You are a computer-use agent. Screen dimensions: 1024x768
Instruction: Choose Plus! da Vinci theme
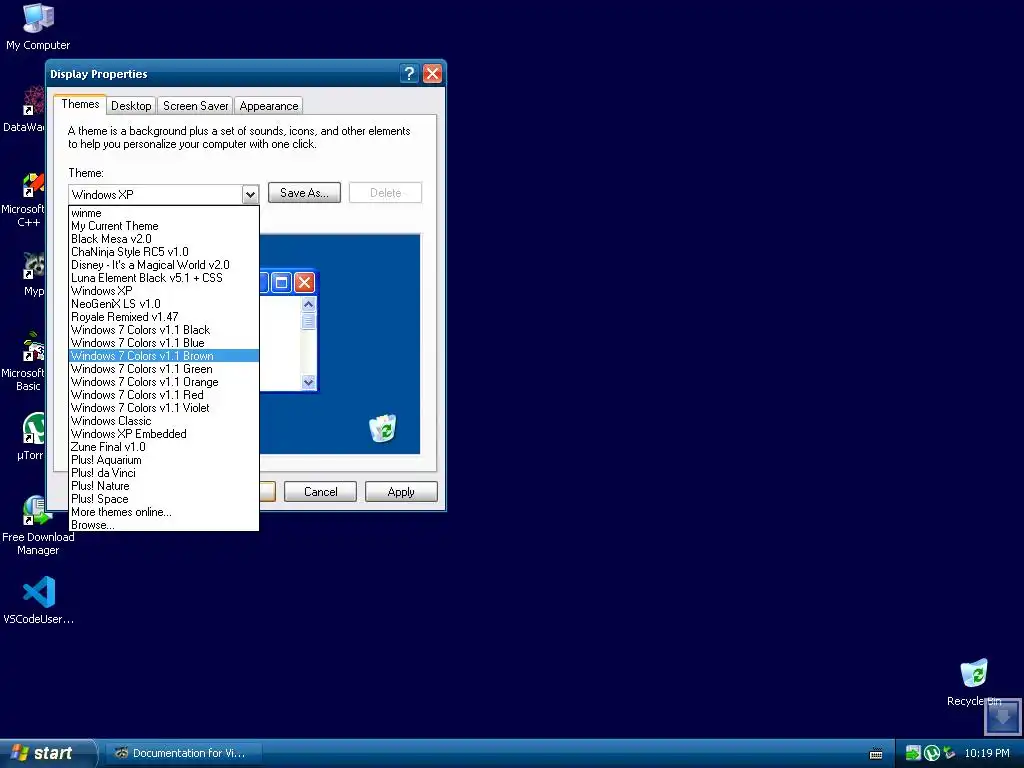tap(164, 473)
